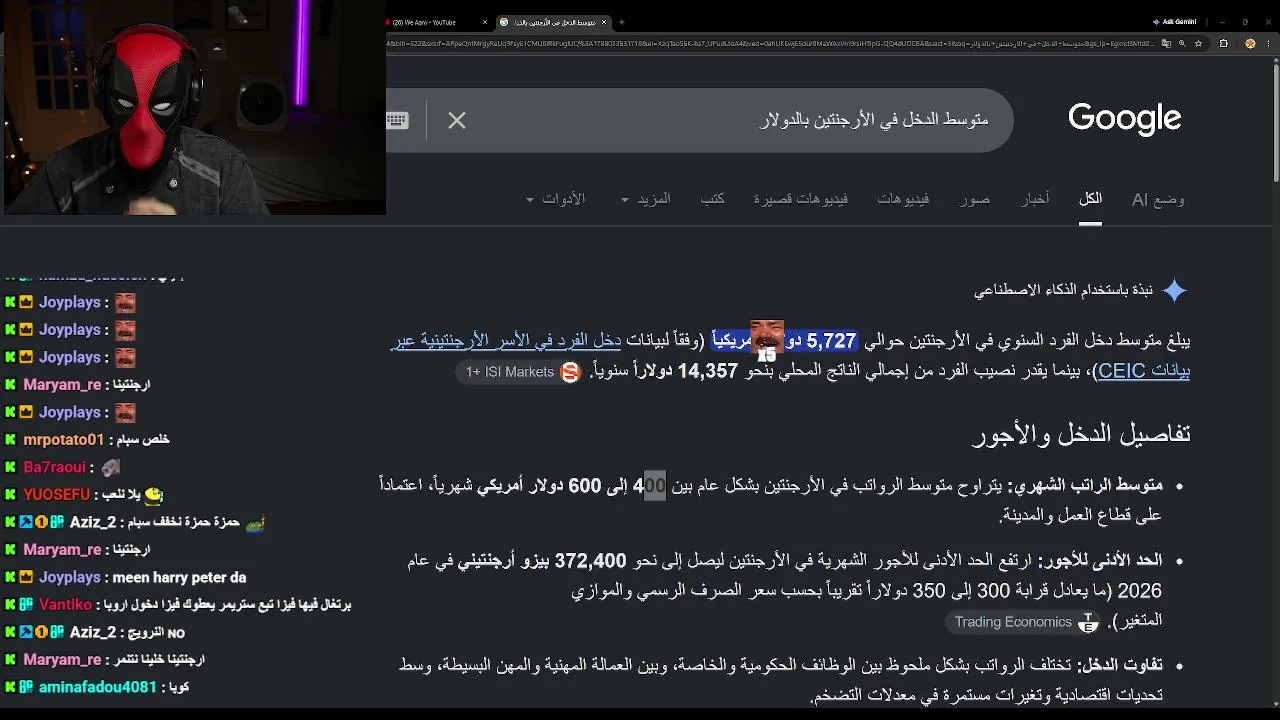
Task: Click chat username aminafadou4081
Action: pos(98,687)
